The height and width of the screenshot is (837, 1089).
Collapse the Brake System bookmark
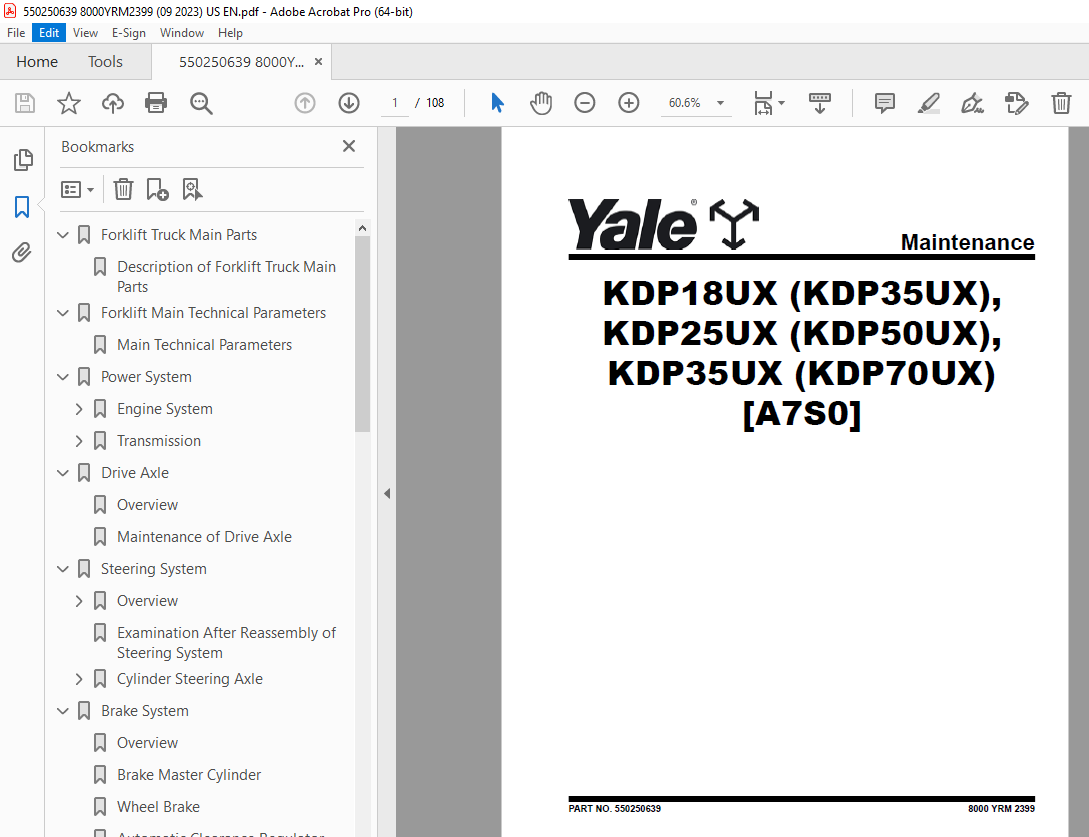tap(63, 711)
